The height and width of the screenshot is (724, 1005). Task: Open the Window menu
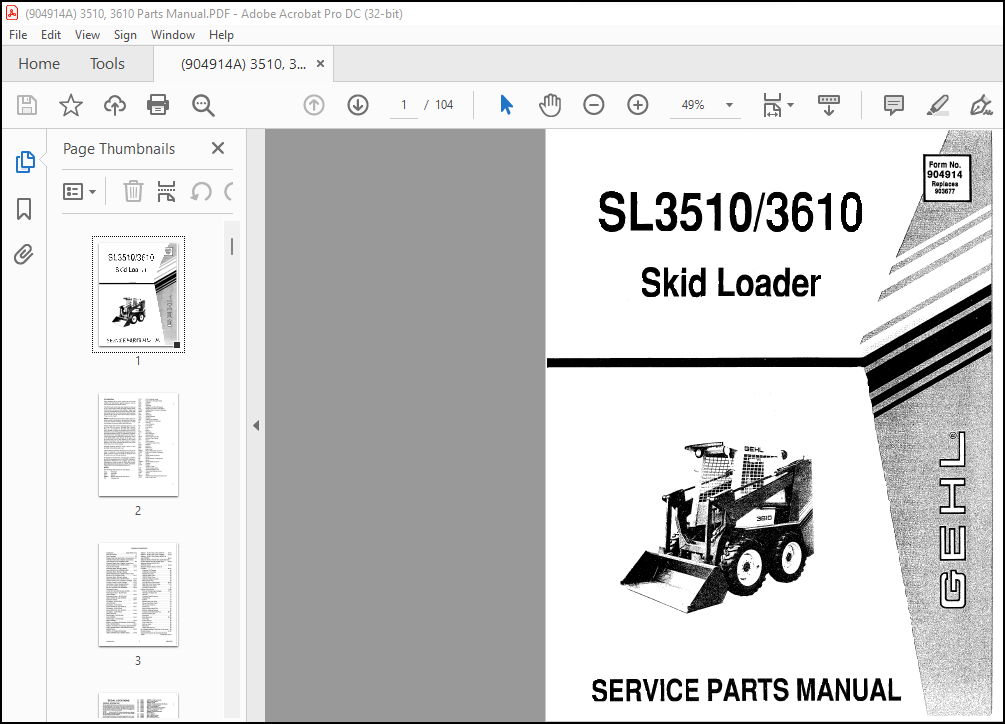click(x=172, y=35)
